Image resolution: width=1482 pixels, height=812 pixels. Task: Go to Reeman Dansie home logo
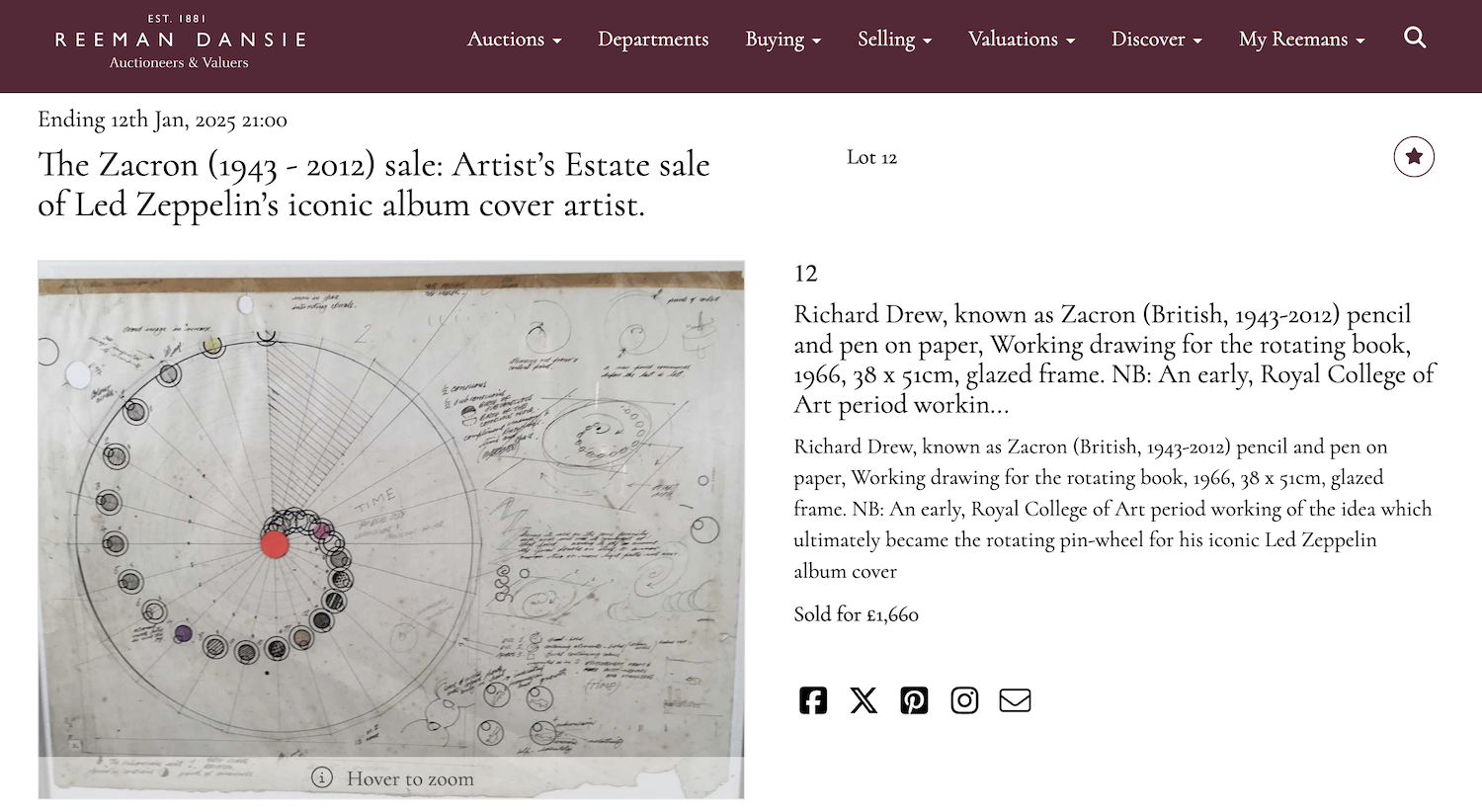(180, 41)
